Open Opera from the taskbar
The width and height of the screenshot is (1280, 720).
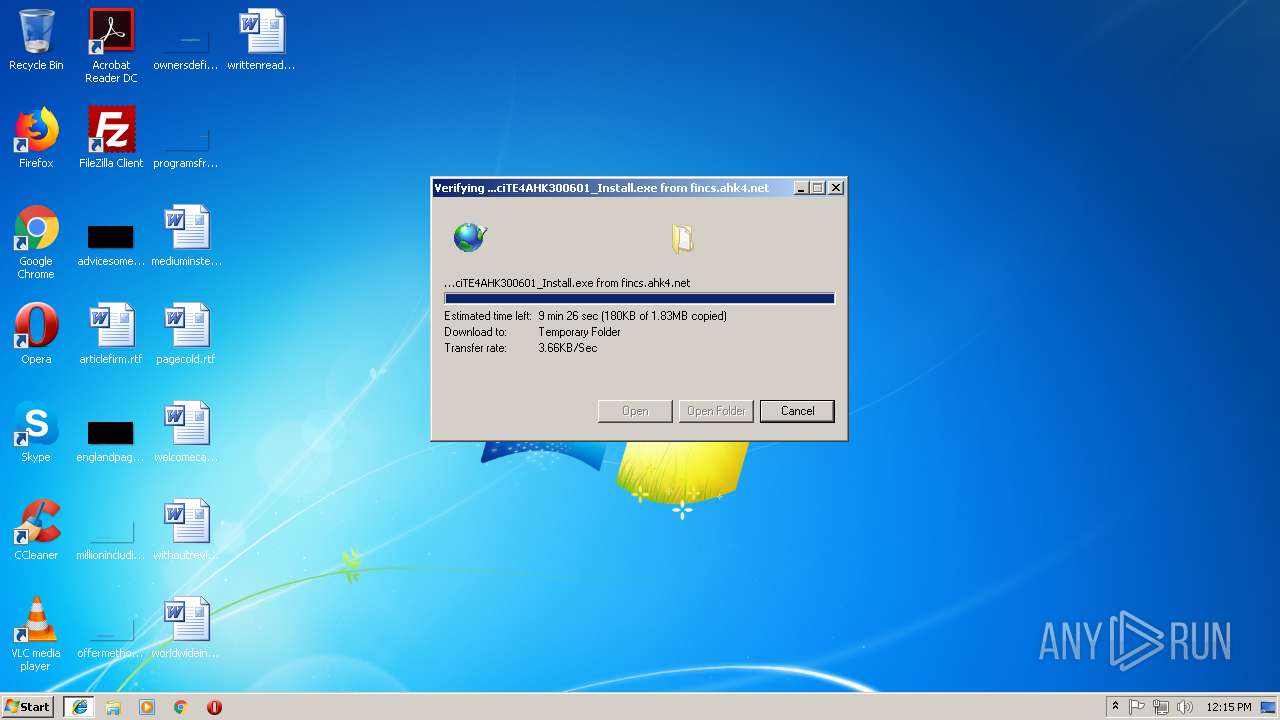(214, 707)
